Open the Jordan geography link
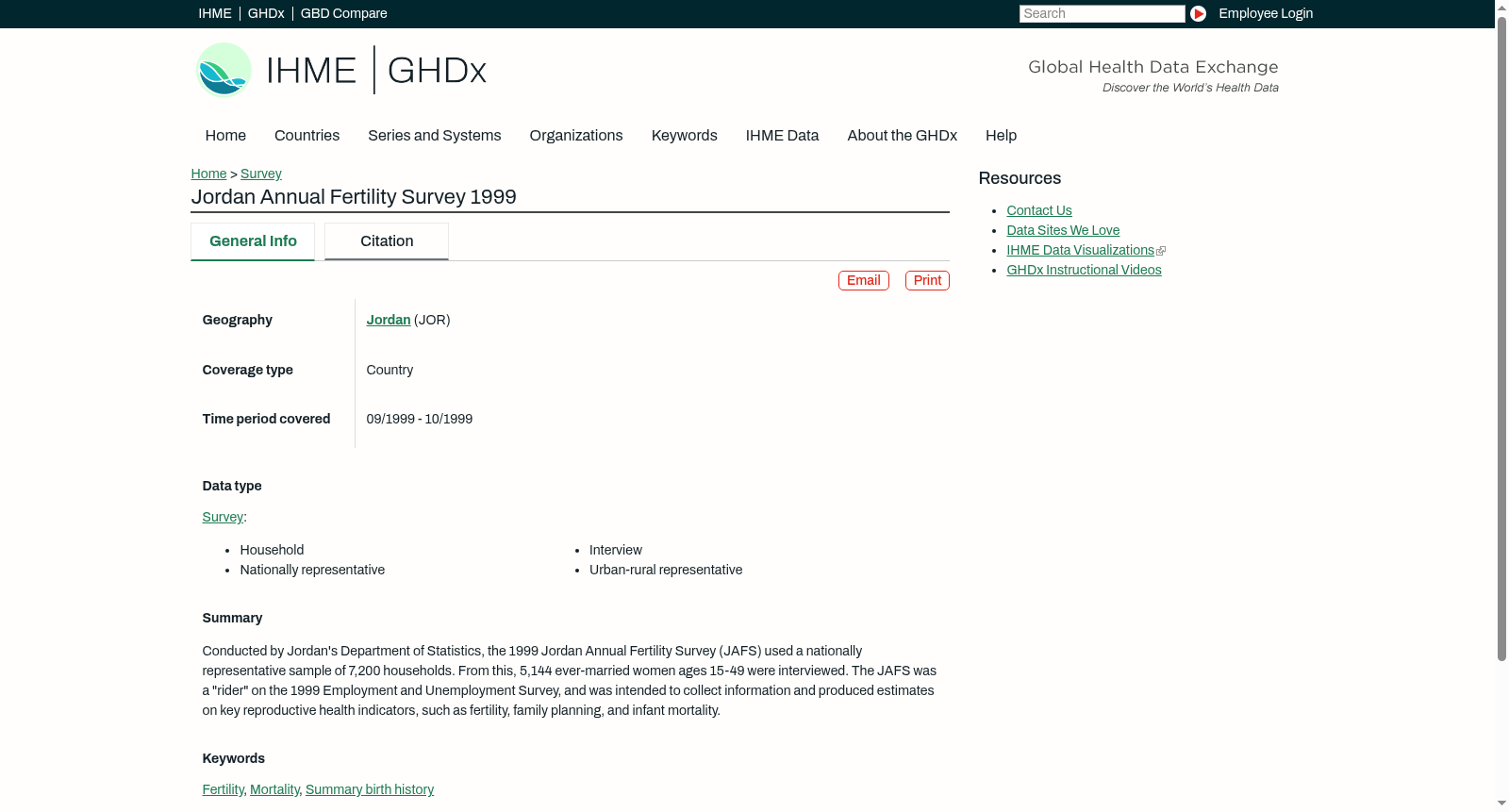 point(389,320)
